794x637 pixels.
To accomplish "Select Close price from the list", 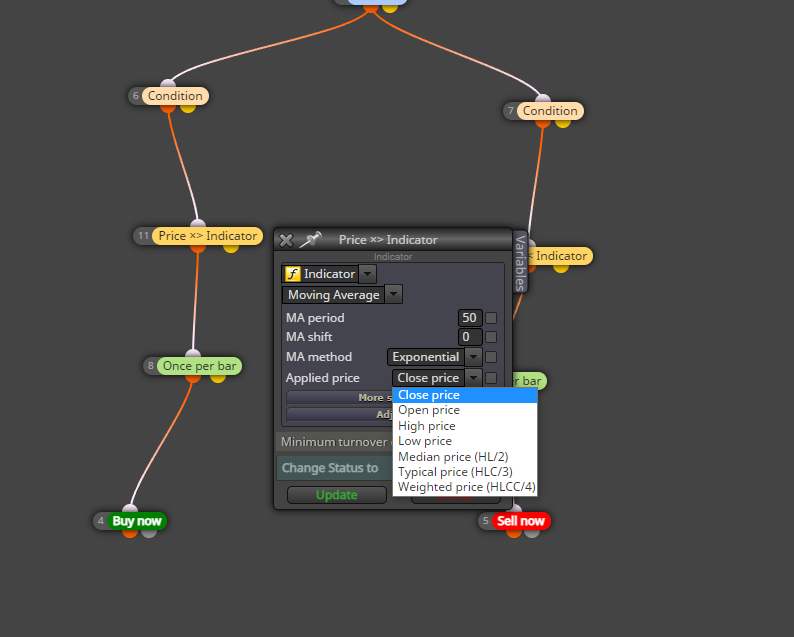I will click(465, 395).
